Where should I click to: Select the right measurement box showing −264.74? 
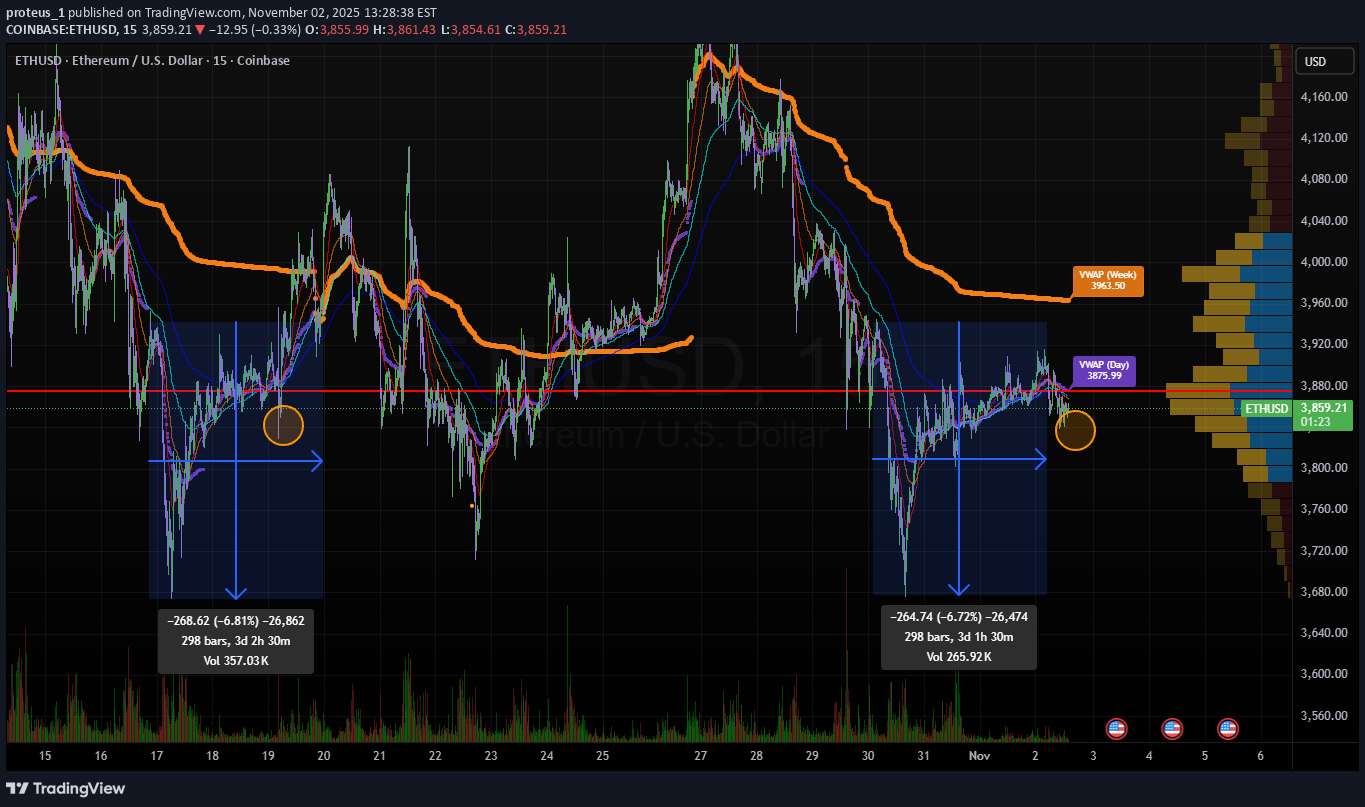pyautogui.click(x=958, y=637)
